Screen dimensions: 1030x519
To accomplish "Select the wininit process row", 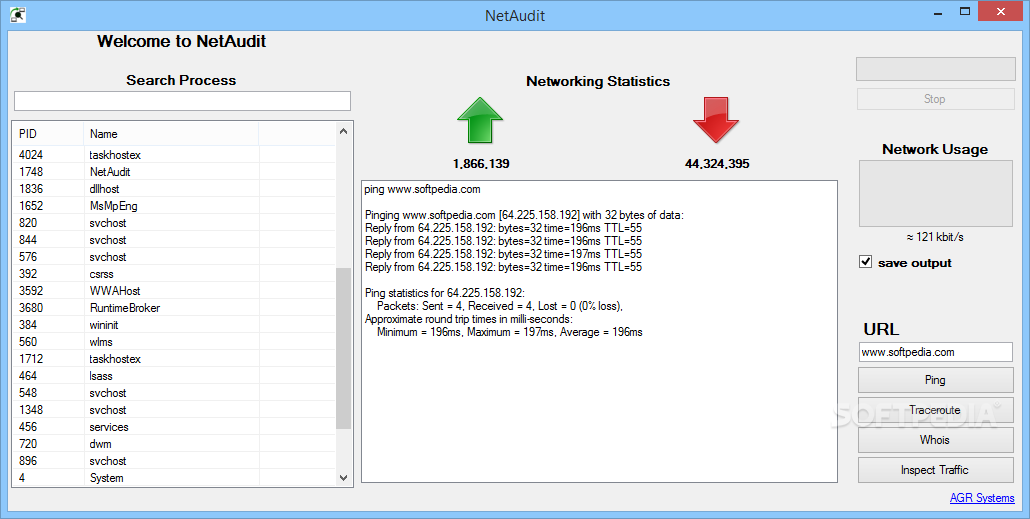I will click(x=174, y=325).
